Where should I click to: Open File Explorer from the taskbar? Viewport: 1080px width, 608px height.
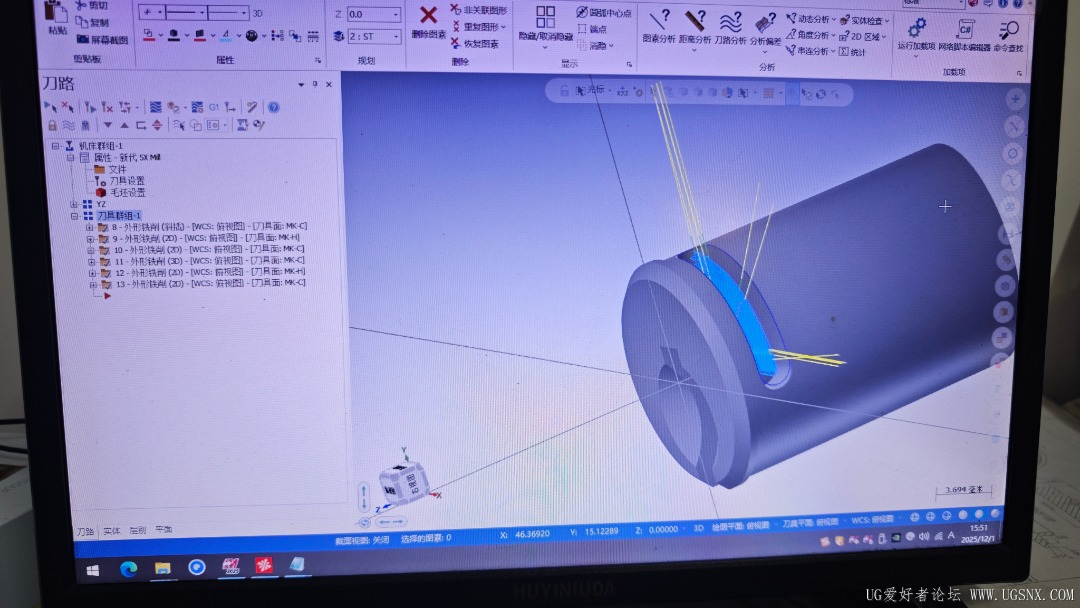163,568
